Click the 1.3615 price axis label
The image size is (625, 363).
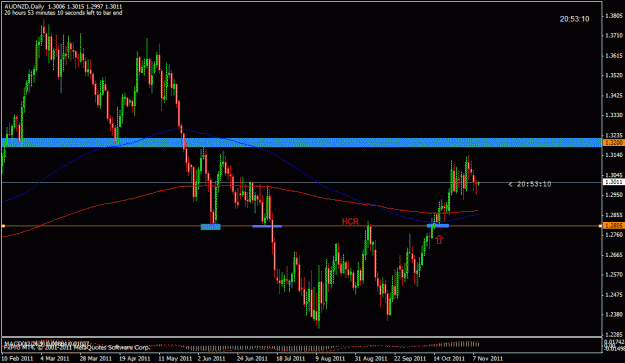point(613,56)
